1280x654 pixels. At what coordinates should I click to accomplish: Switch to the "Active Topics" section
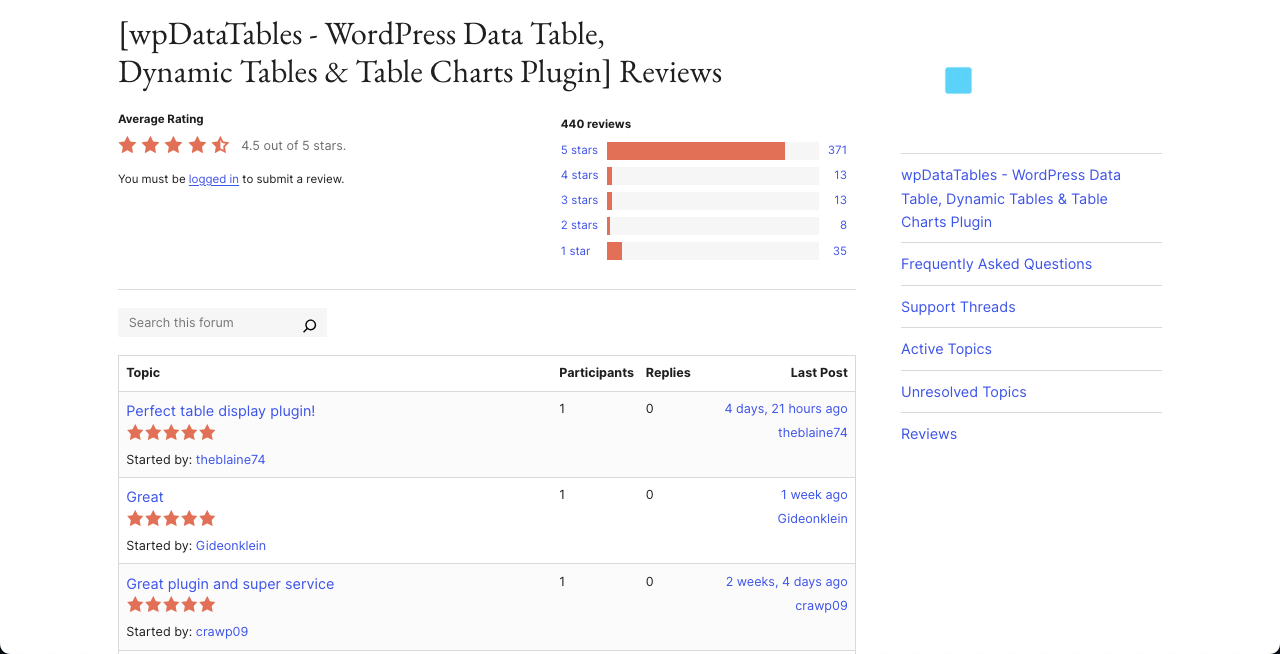pos(946,349)
